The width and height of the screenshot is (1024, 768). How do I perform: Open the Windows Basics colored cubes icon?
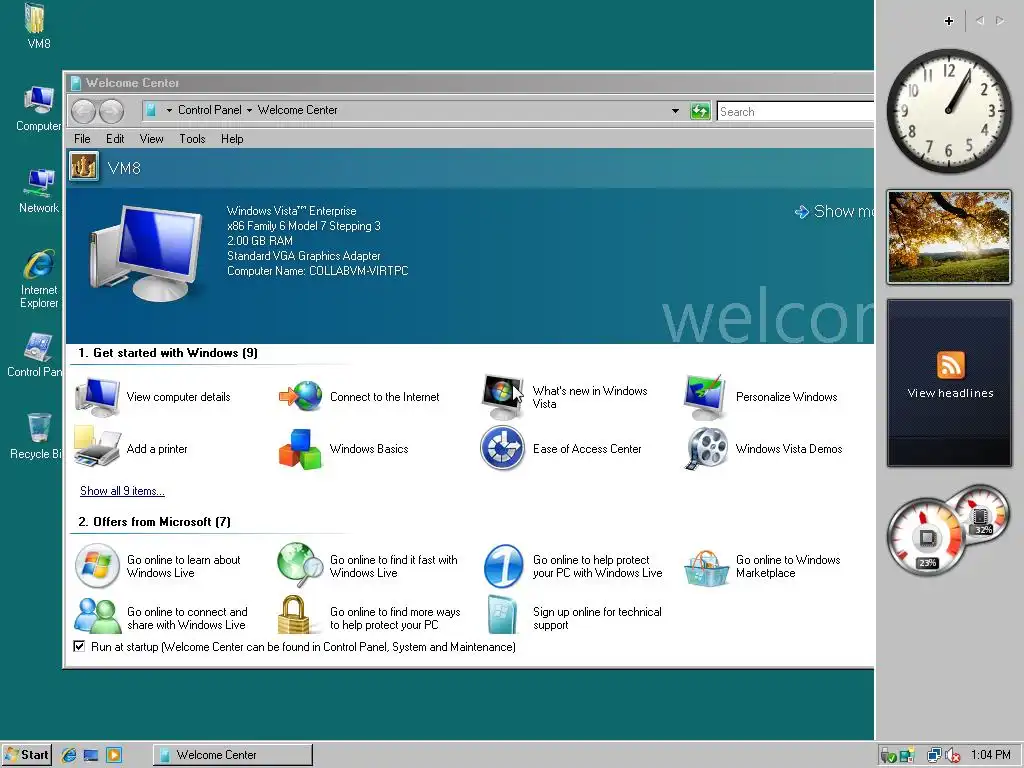[x=301, y=449]
